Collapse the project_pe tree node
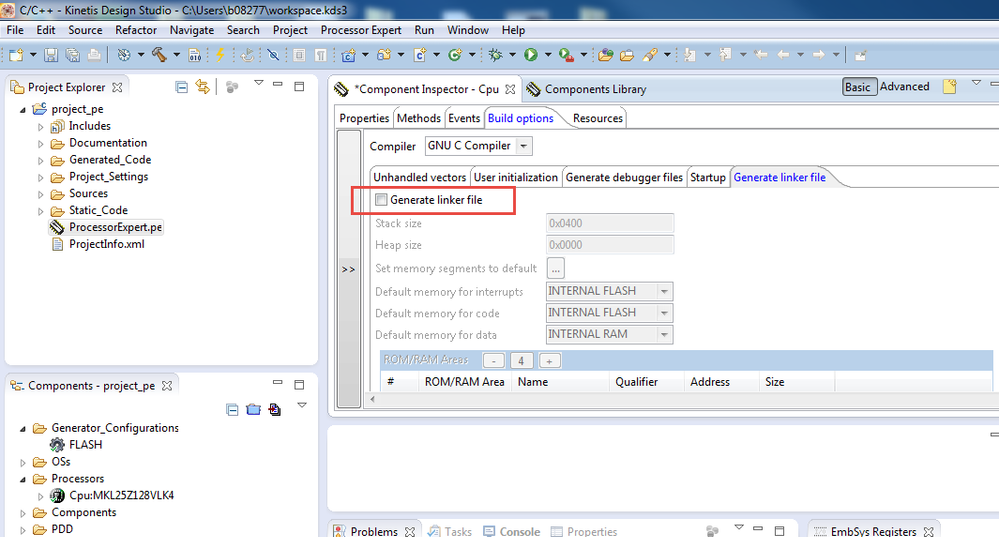This screenshot has width=999, height=537. pos(23,110)
